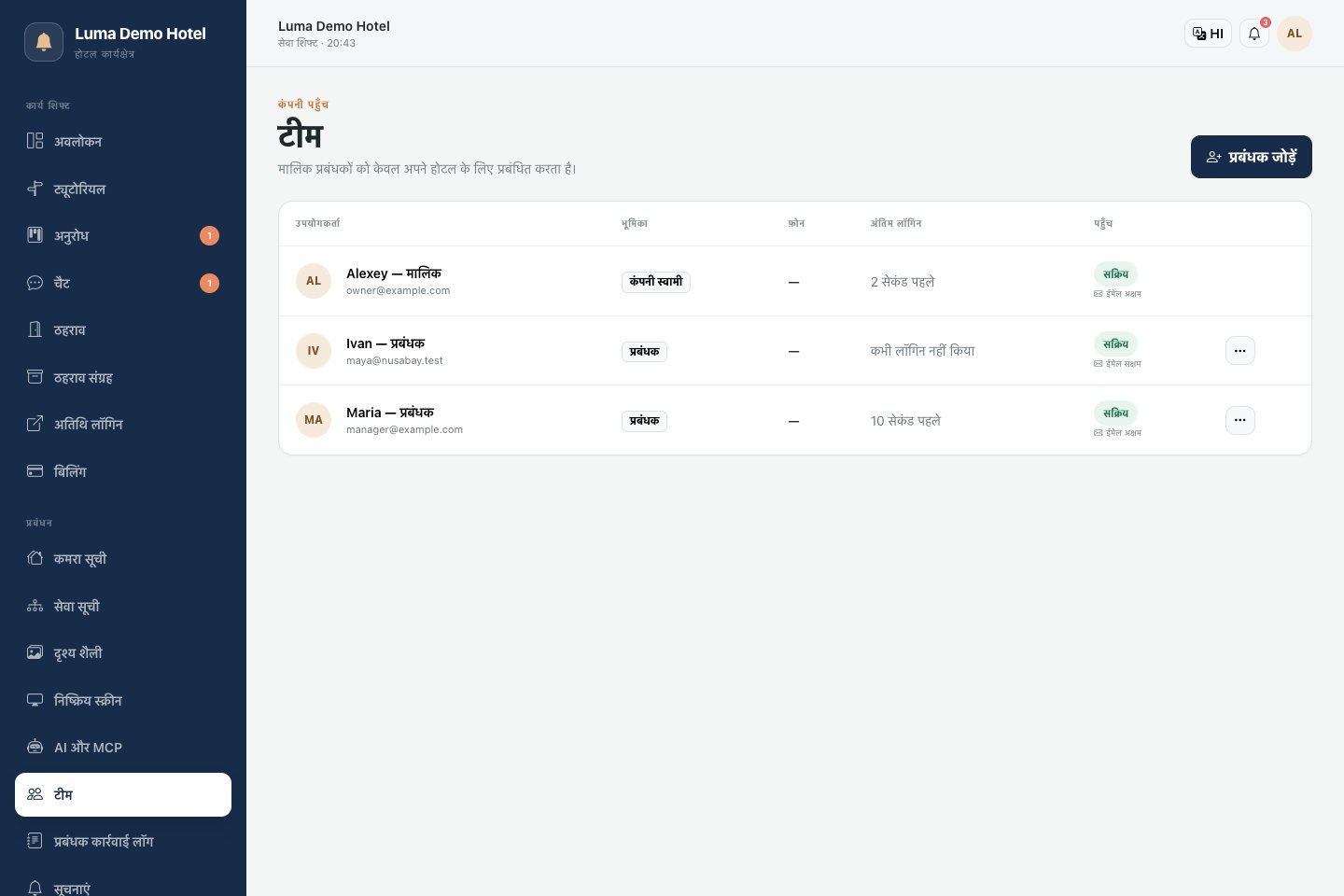
Task: Click the ठहराव door icon
Action: pyautogui.click(x=35, y=329)
